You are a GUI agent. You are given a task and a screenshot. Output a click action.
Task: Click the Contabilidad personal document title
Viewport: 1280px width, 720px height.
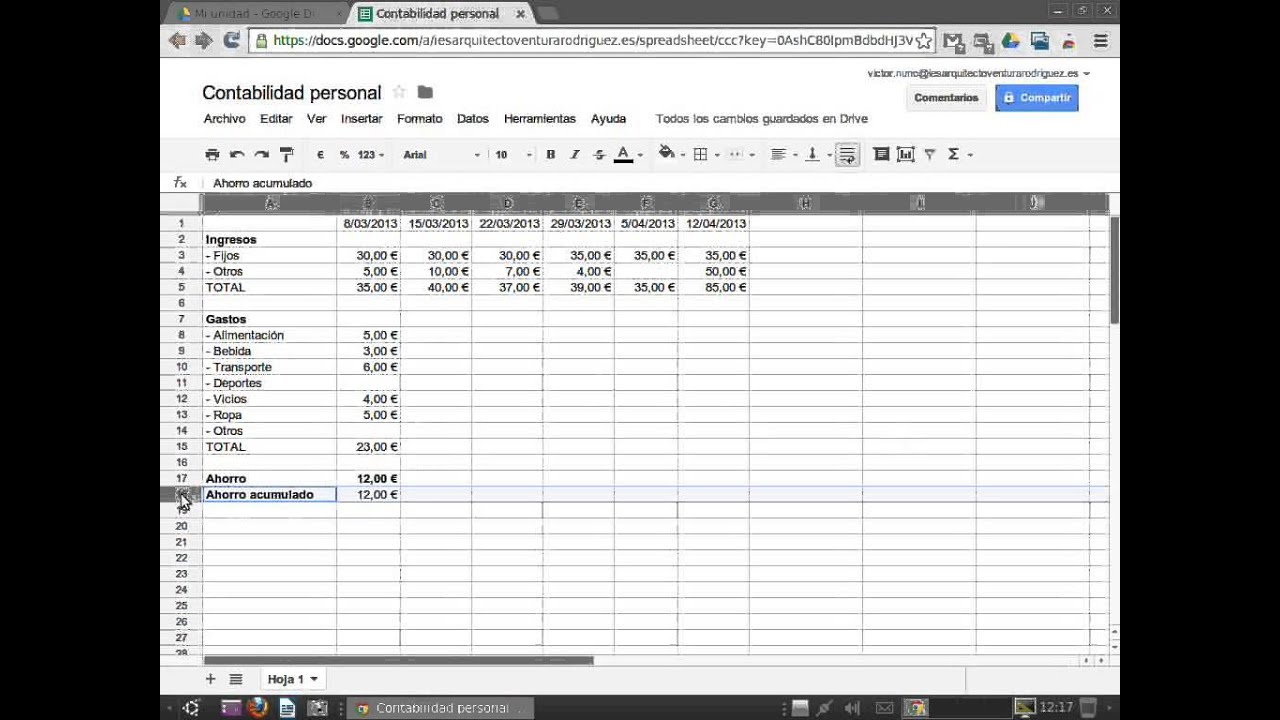(x=292, y=92)
